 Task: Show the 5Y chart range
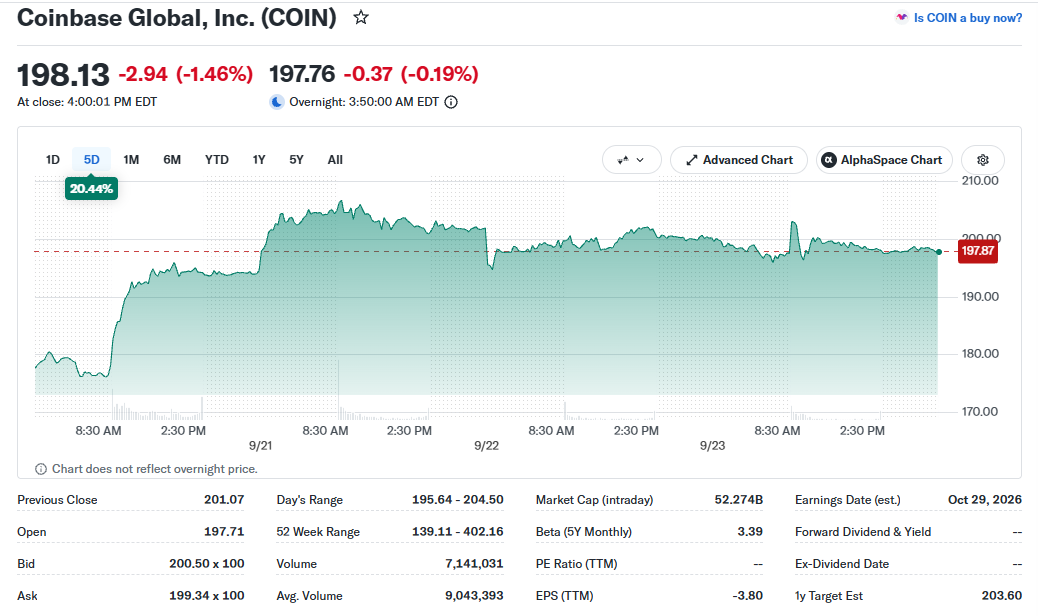coord(297,159)
